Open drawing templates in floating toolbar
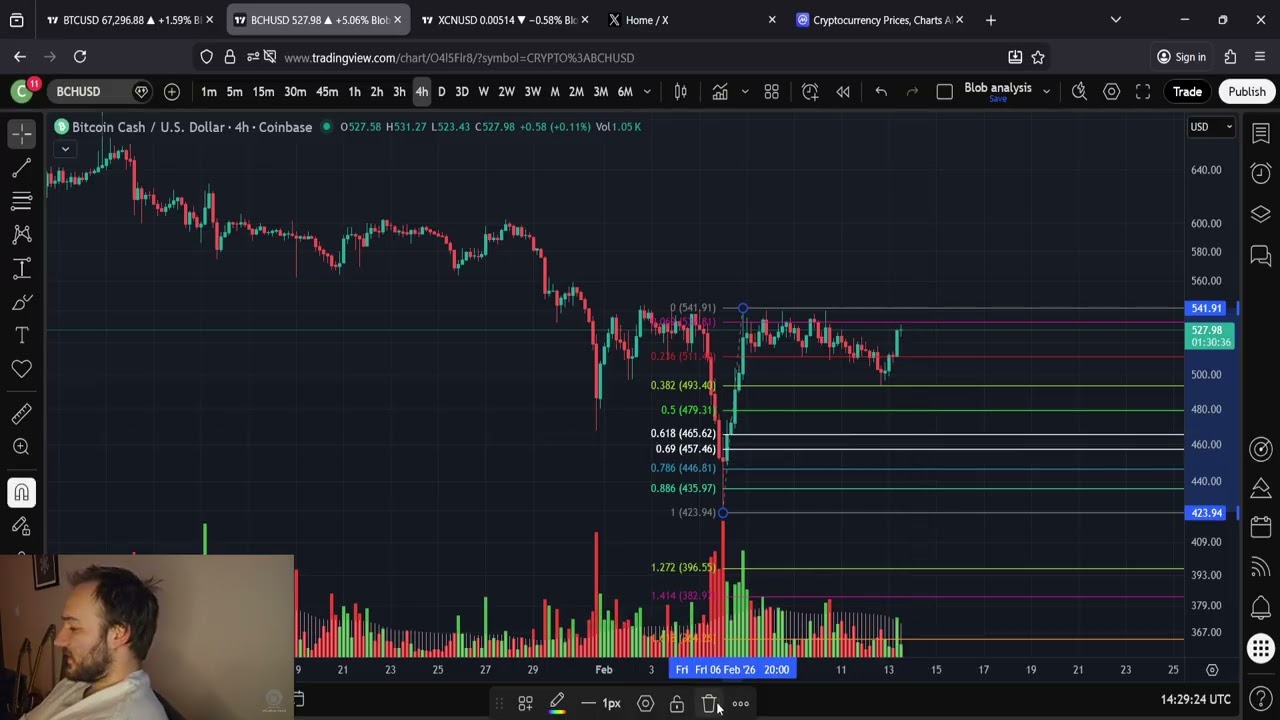The width and height of the screenshot is (1280, 720). click(525, 704)
